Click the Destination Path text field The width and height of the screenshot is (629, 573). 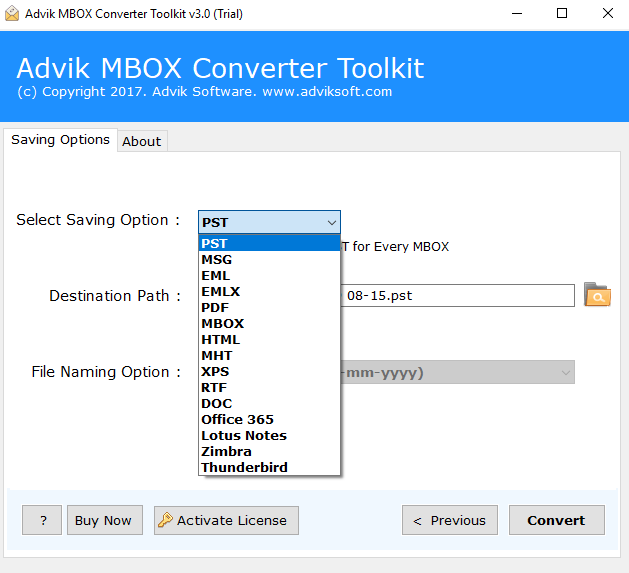[x=457, y=296]
